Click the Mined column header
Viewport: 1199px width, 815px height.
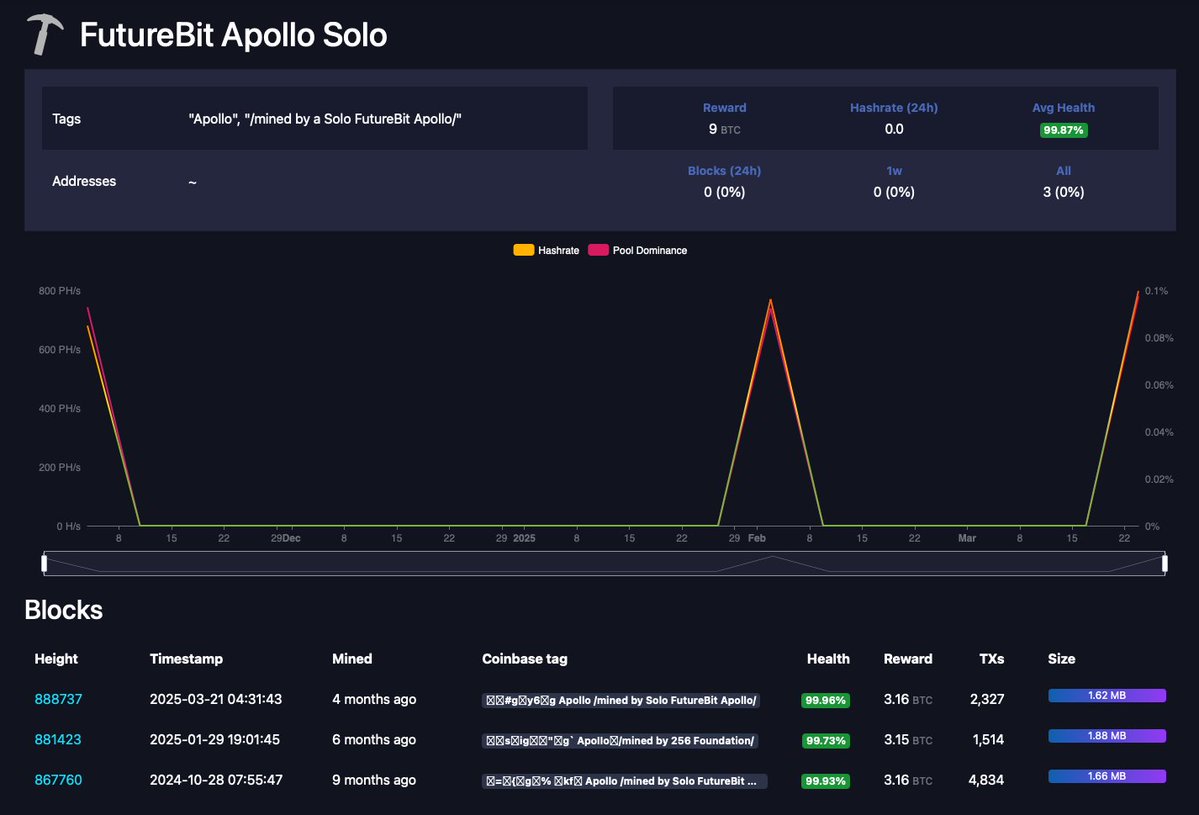coord(352,659)
